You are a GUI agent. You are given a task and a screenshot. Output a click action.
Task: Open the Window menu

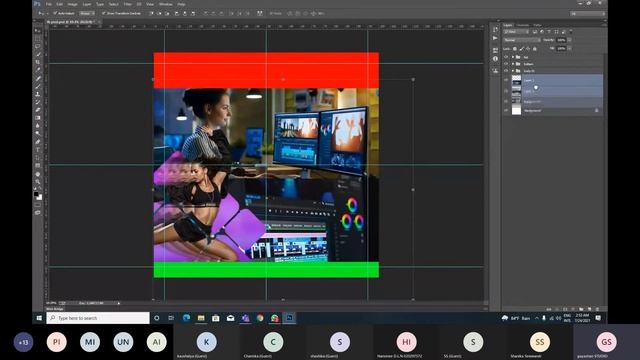point(165,4)
